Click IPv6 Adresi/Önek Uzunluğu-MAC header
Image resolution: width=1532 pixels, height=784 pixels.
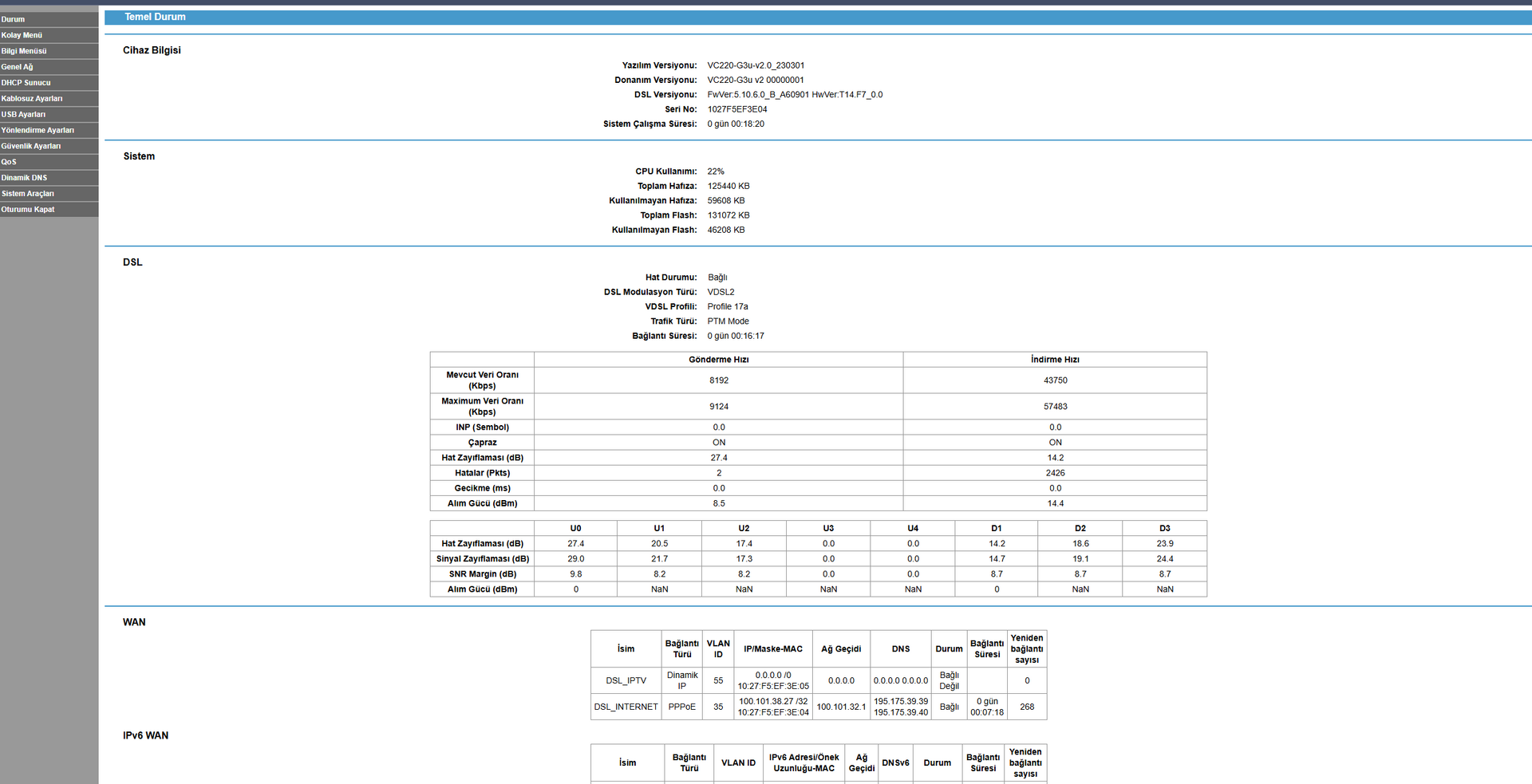[x=804, y=763]
